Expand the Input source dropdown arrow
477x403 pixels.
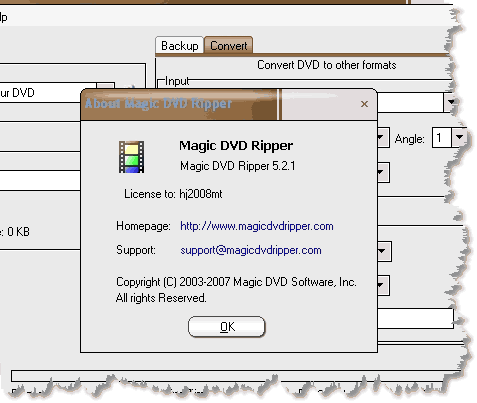point(451,102)
